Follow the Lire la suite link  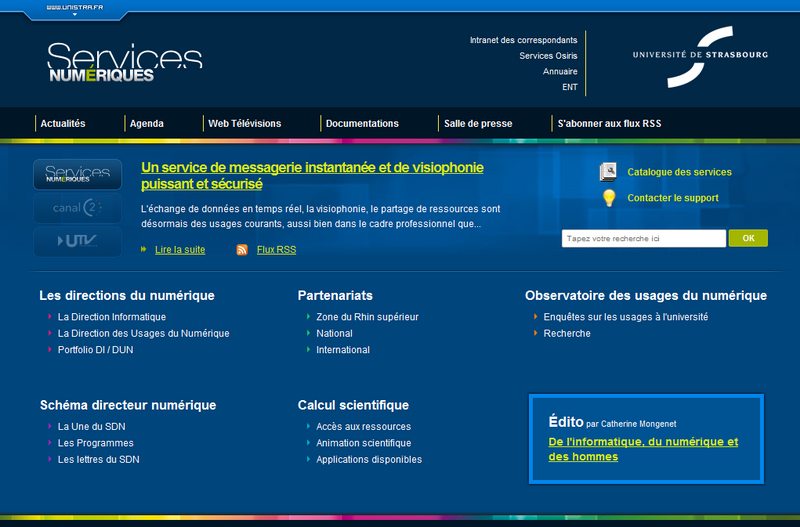[180, 250]
